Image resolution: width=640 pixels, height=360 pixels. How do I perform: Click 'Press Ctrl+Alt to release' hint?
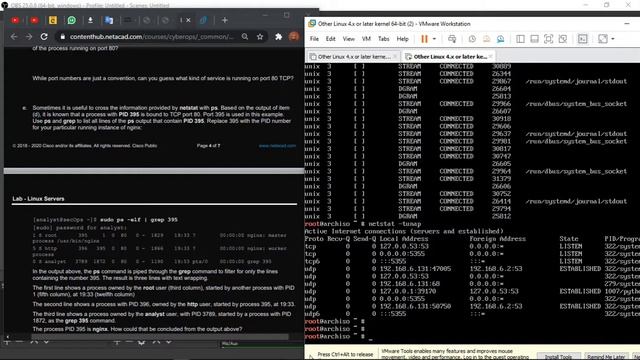pos(345,354)
